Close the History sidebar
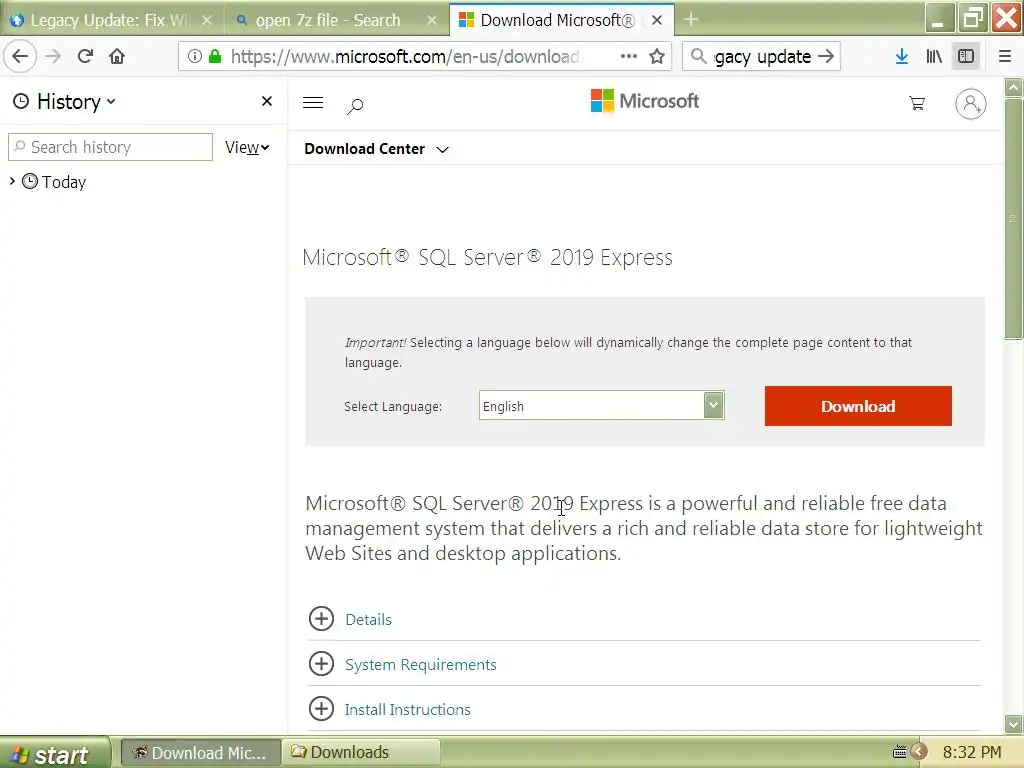This screenshot has width=1024, height=768. 266,101
